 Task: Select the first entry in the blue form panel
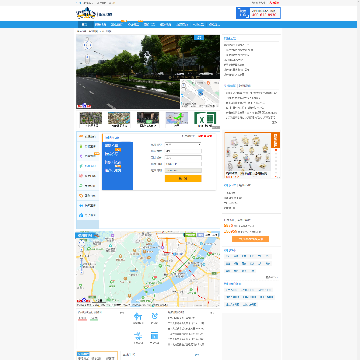(x=112, y=146)
